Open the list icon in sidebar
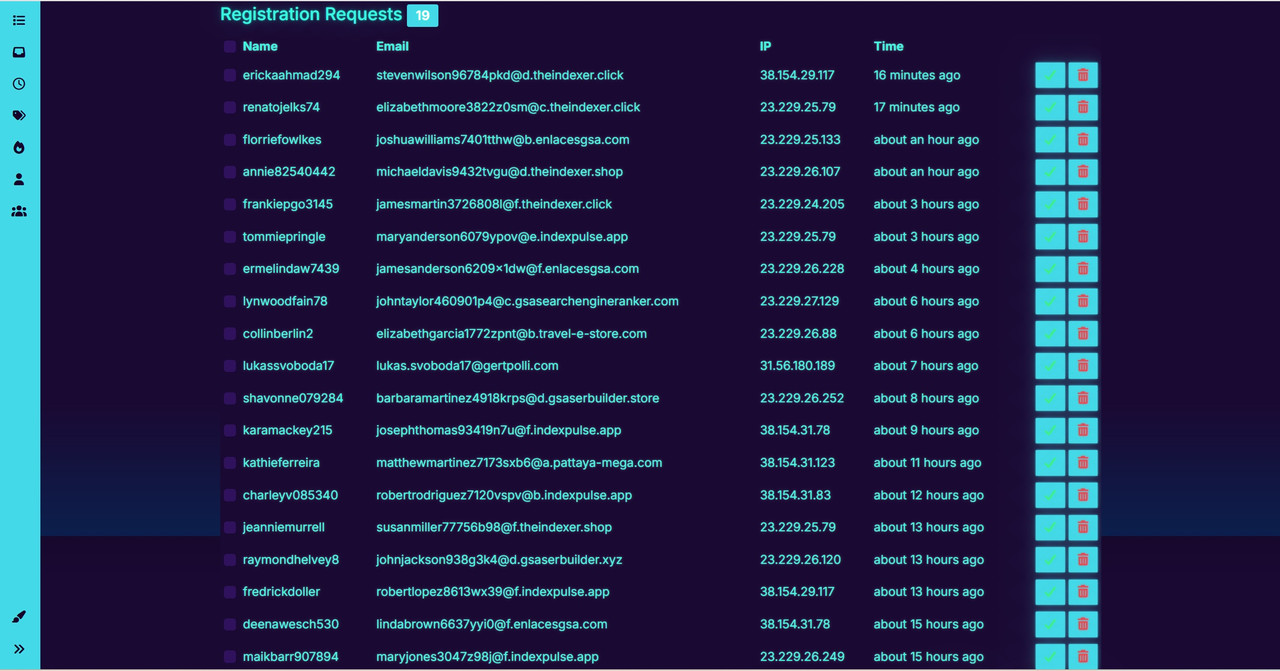Image resolution: width=1280 pixels, height=671 pixels. click(19, 20)
